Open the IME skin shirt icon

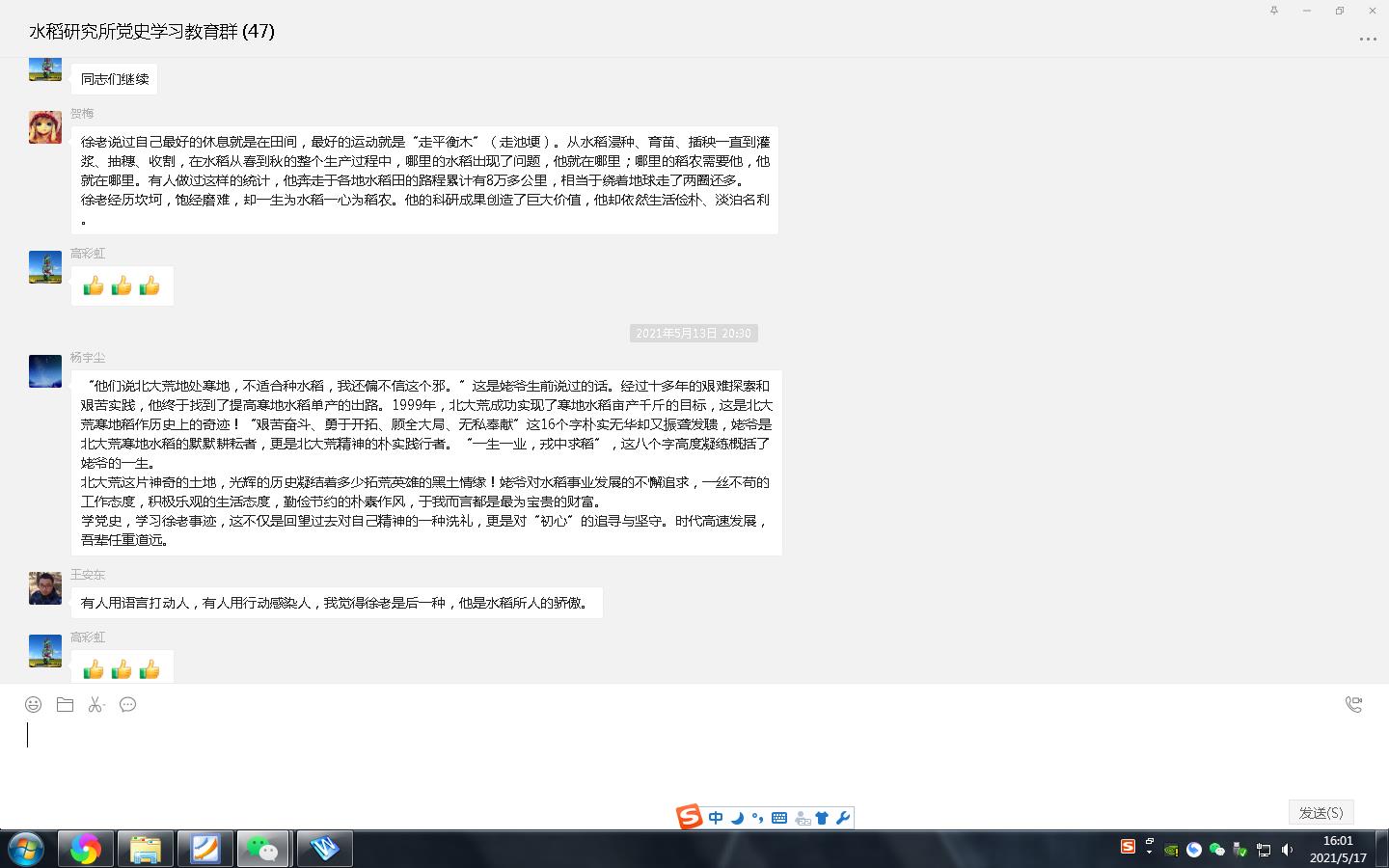(822, 818)
